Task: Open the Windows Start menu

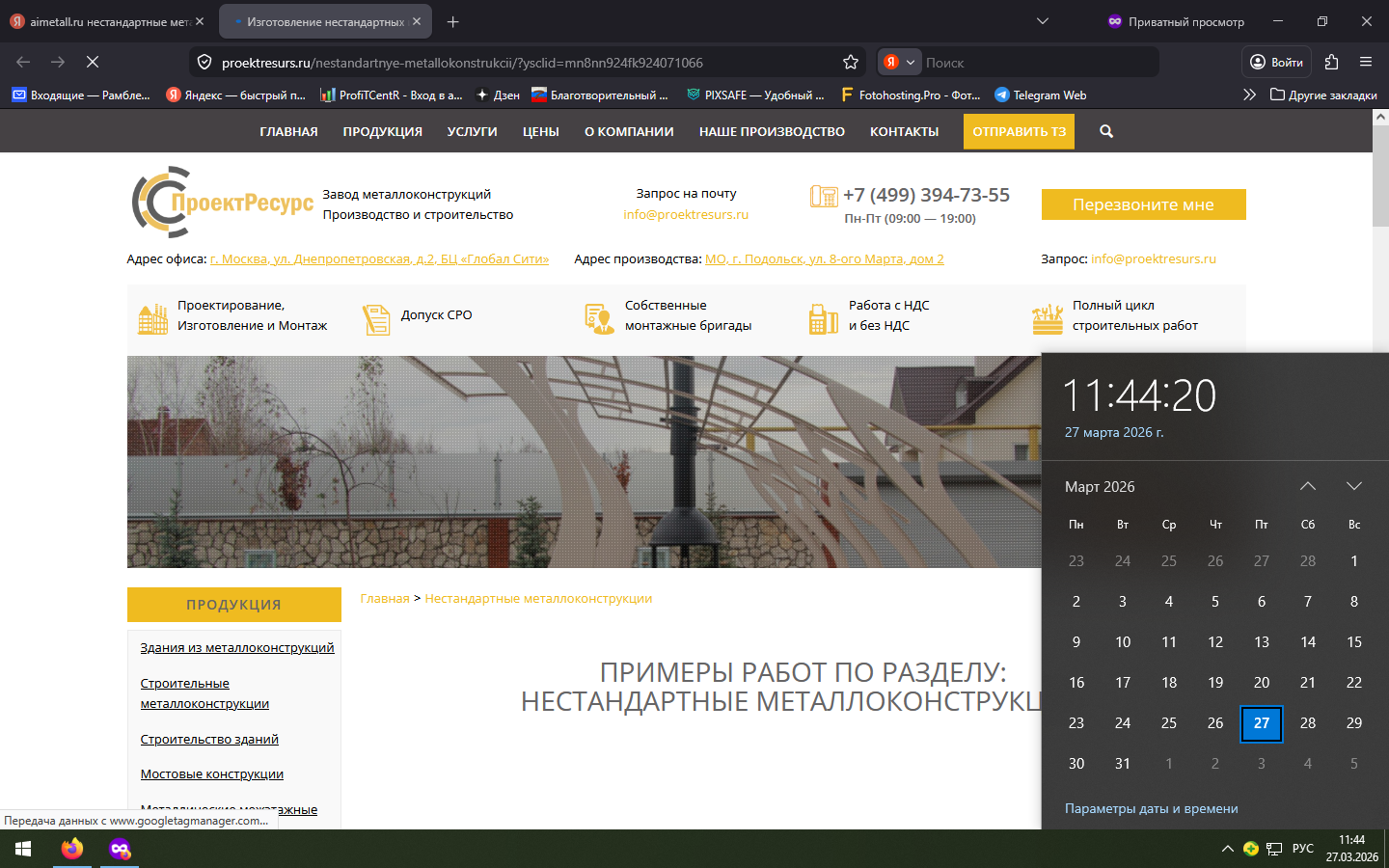Action: pyautogui.click(x=23, y=849)
